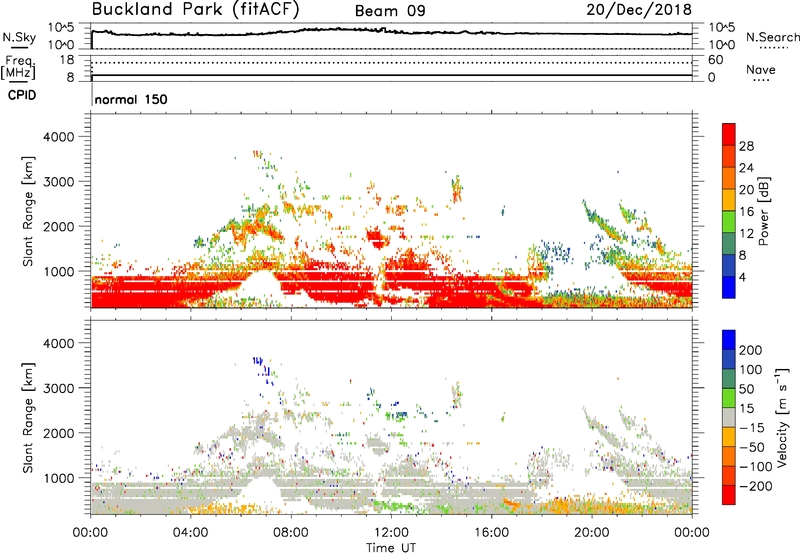Pick the gray −15 to 15 Velocity segment
800x554 pixels.
(729, 417)
